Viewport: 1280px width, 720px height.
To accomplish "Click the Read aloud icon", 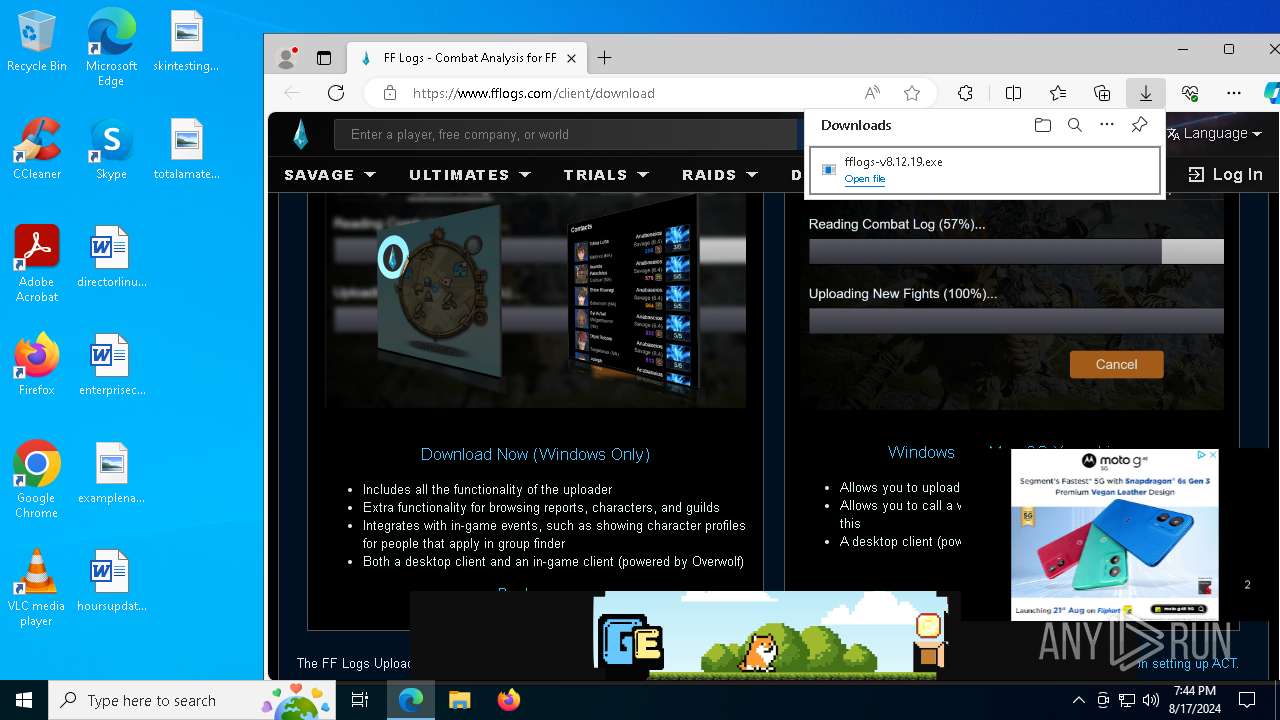I will [x=872, y=93].
